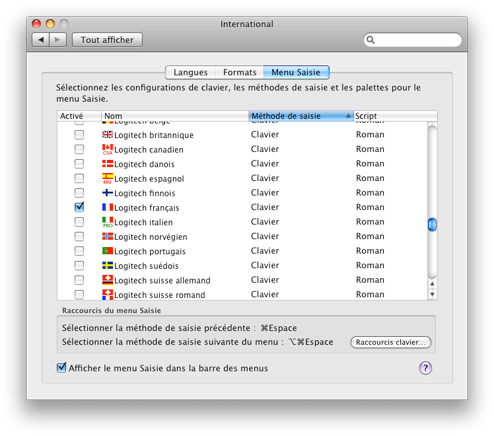Sort by Méthode de saisie column
494x436 pixels.
pos(301,116)
